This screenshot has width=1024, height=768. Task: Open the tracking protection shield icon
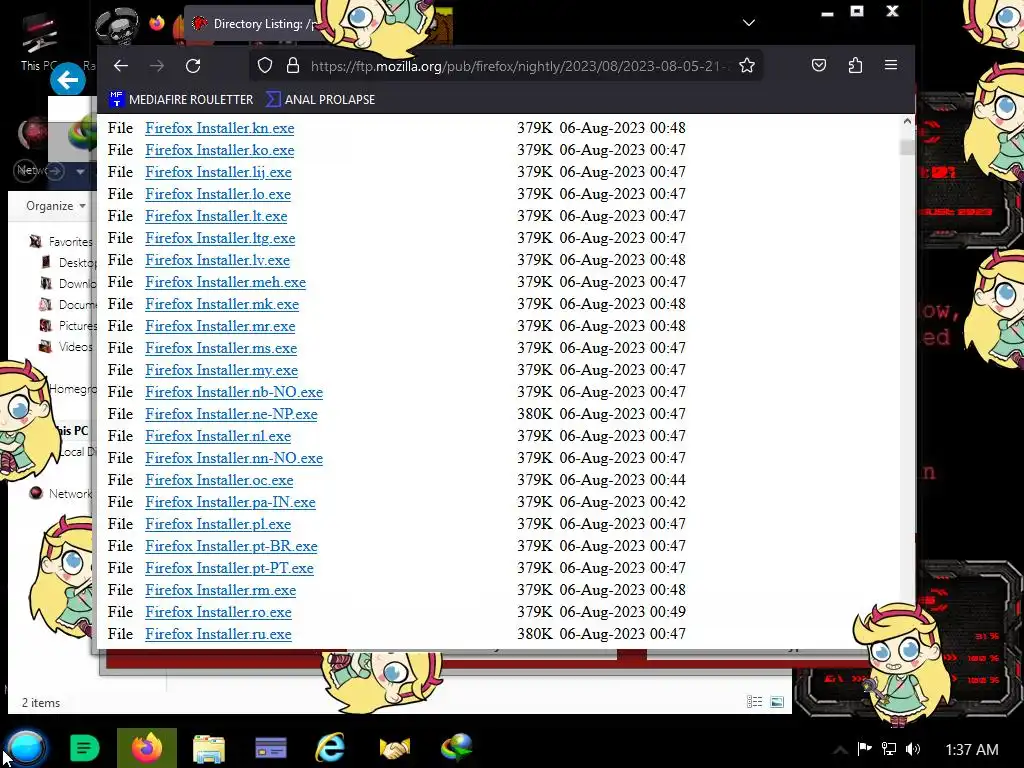(264, 65)
